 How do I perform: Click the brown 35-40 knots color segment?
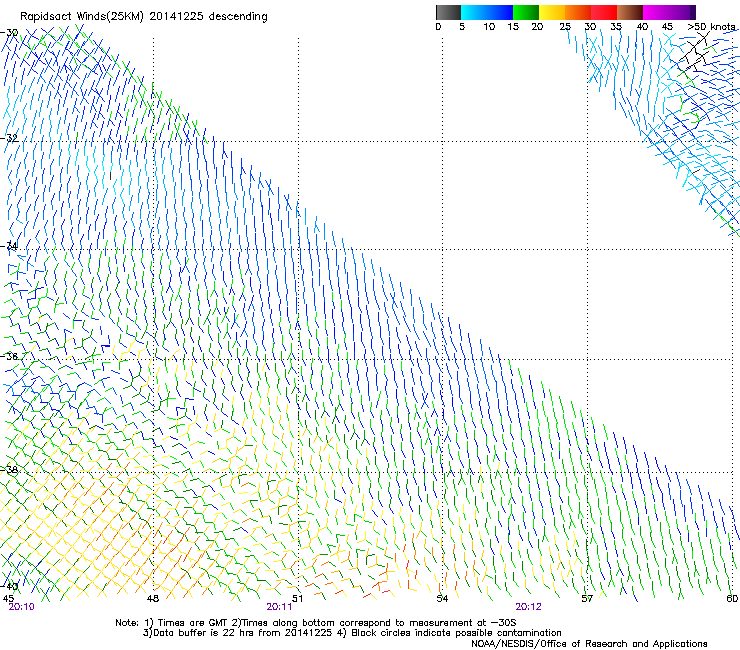[x=630, y=12]
